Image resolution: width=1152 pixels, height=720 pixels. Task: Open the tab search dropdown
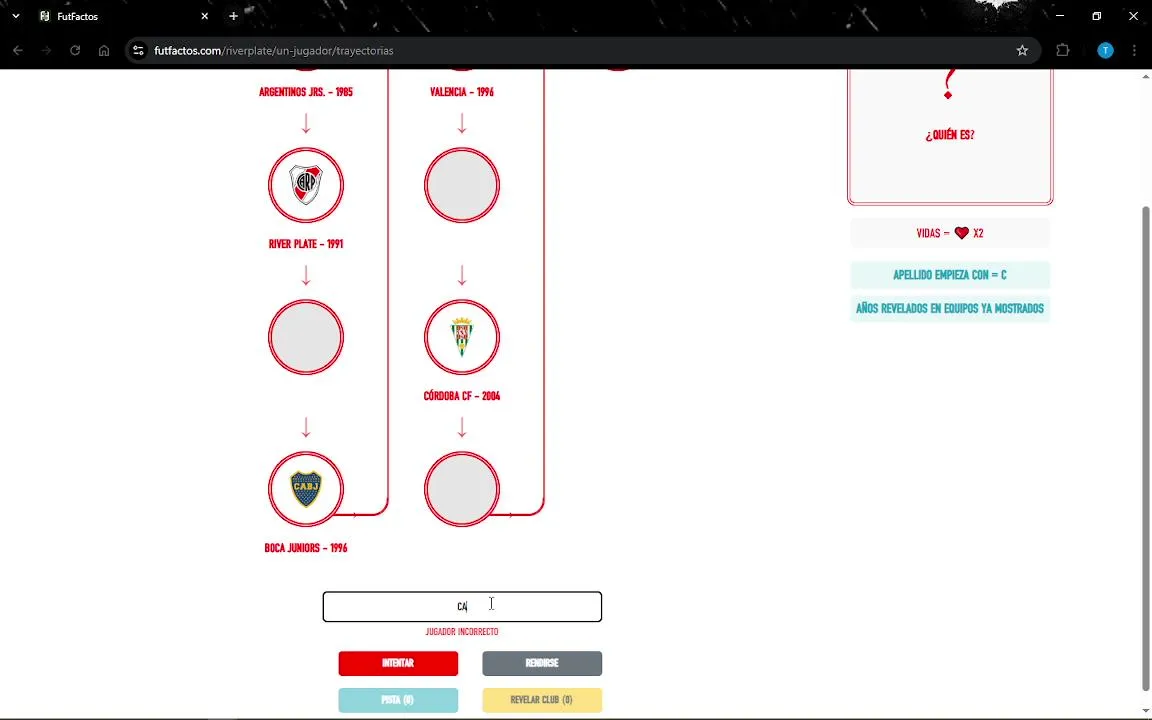15,16
